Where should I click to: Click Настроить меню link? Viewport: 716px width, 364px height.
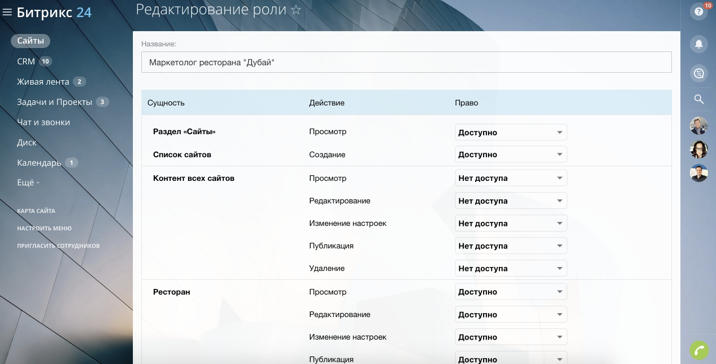tap(44, 228)
